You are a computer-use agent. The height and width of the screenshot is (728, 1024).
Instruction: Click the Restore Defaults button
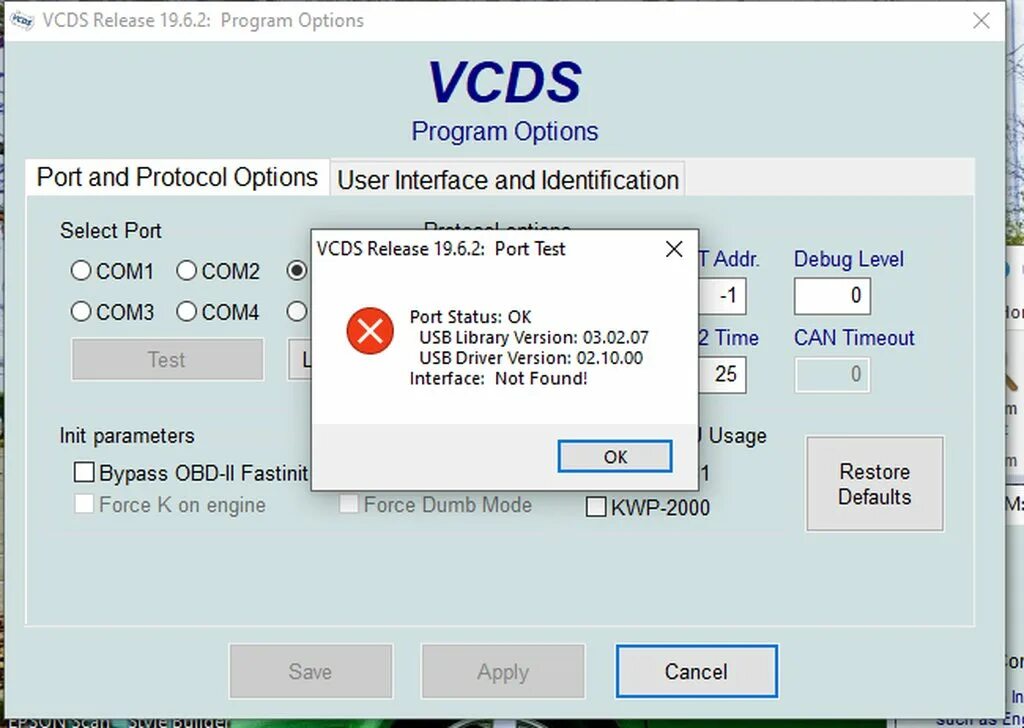point(874,484)
